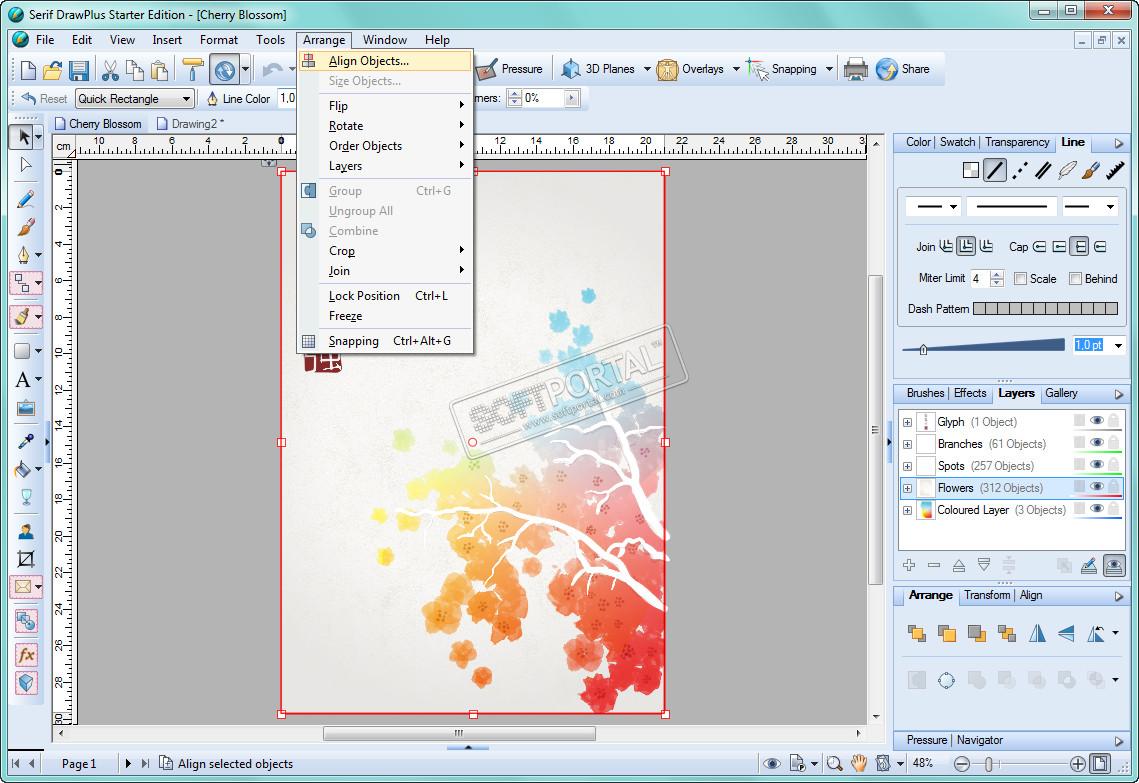This screenshot has width=1139, height=783.
Task: Add a new layer with plus icon
Action: point(909,565)
